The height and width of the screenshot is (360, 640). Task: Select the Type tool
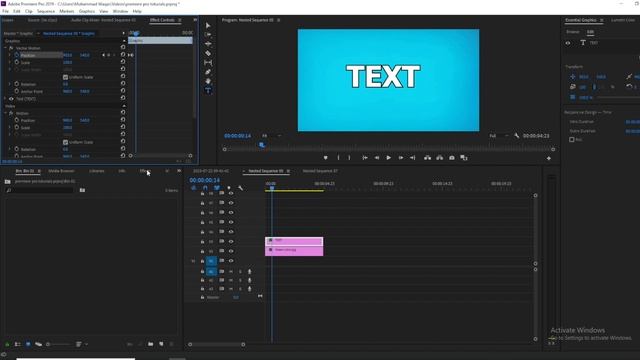[208, 90]
